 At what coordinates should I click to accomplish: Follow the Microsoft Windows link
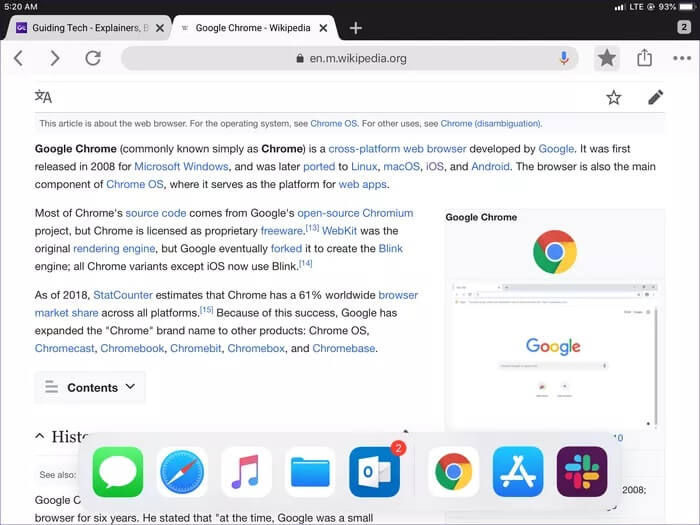pyautogui.click(x=181, y=167)
